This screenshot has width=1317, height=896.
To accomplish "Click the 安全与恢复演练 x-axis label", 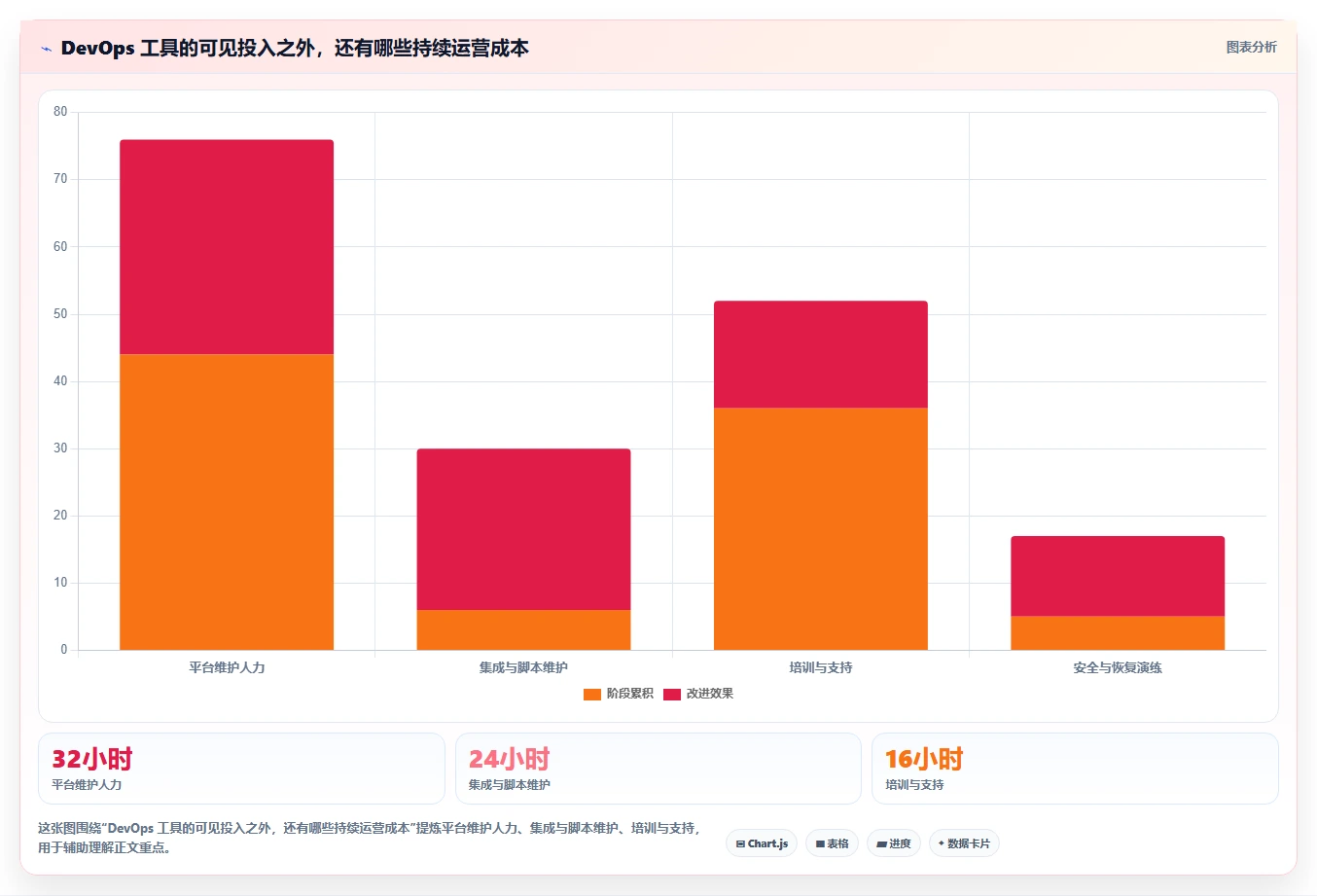I will pyautogui.click(x=1118, y=667).
